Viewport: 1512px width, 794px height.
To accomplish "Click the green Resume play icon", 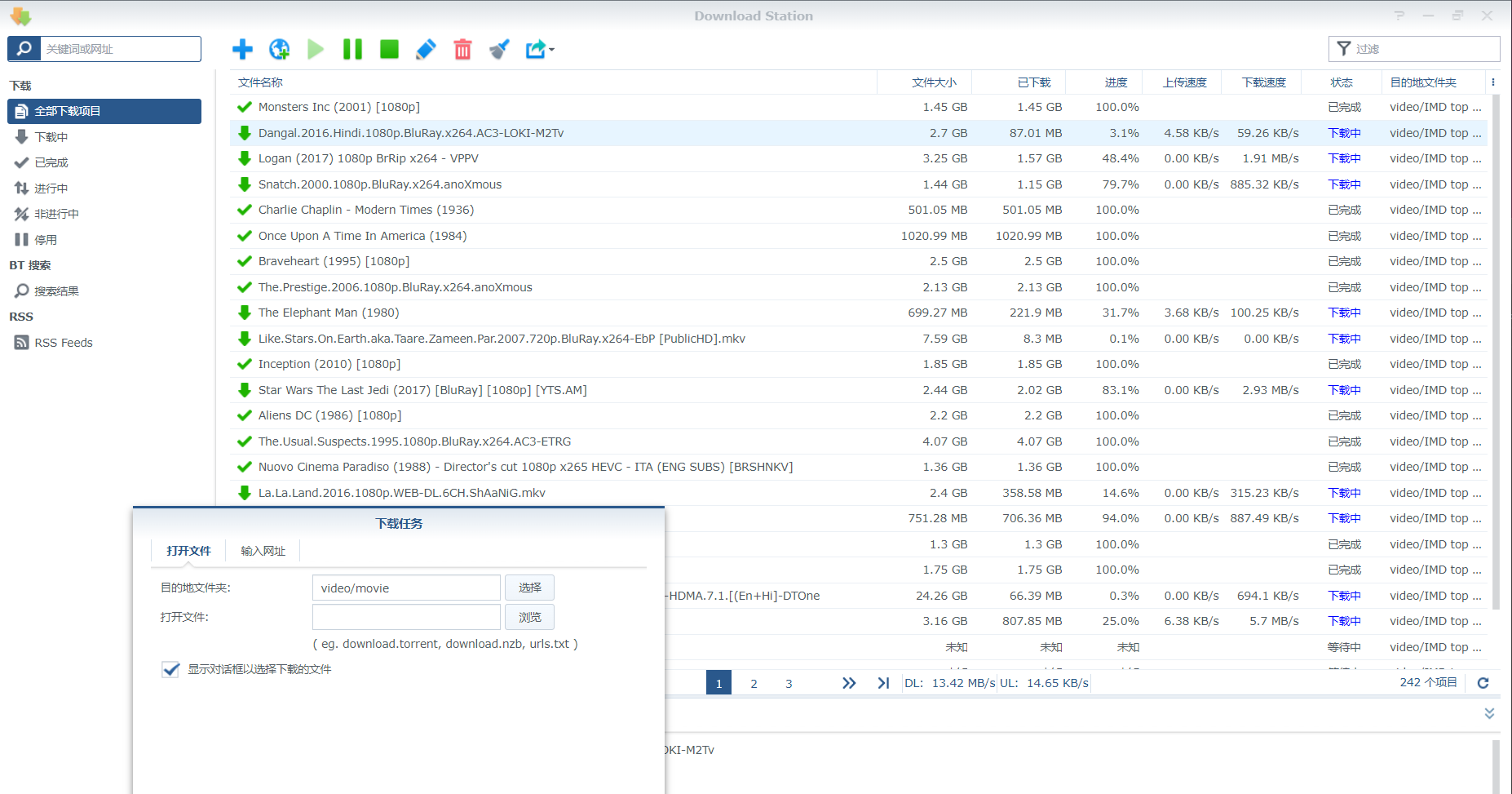I will (316, 49).
